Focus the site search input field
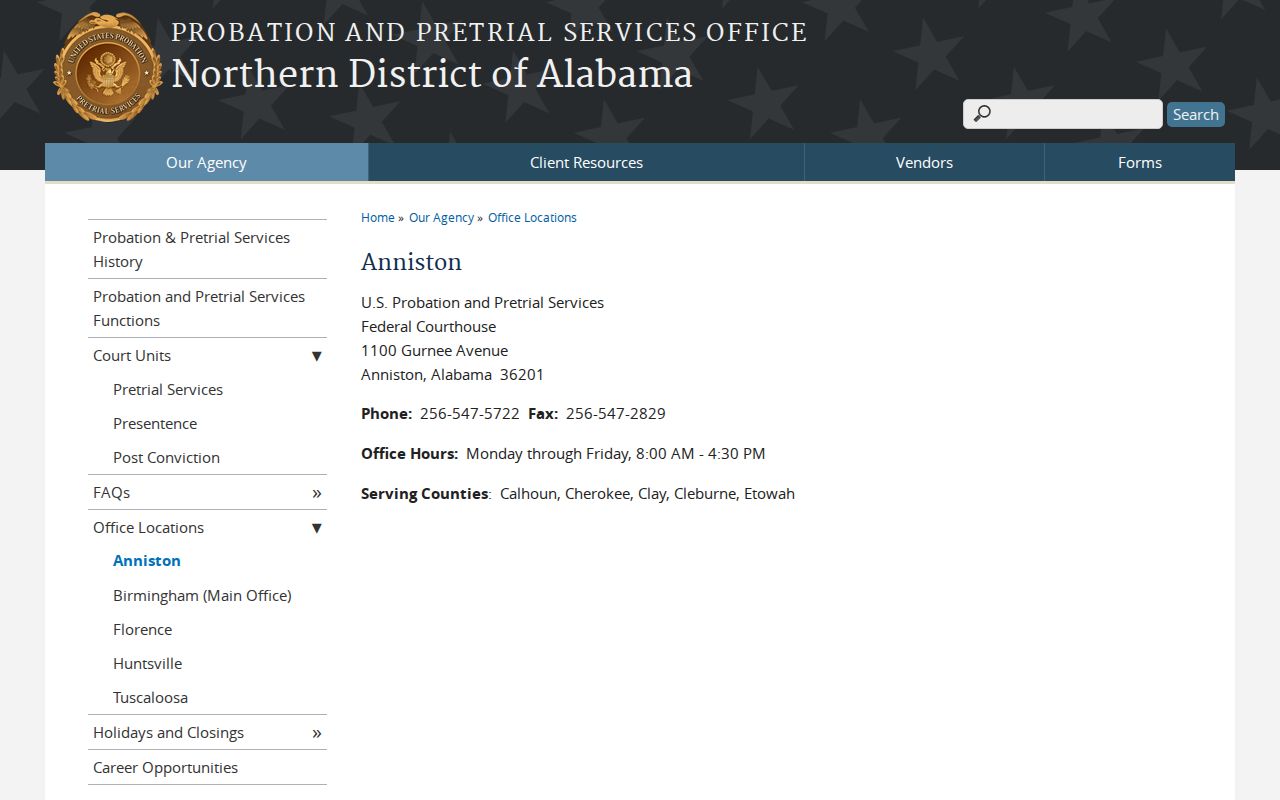This screenshot has height=800, width=1280. (x=1063, y=114)
